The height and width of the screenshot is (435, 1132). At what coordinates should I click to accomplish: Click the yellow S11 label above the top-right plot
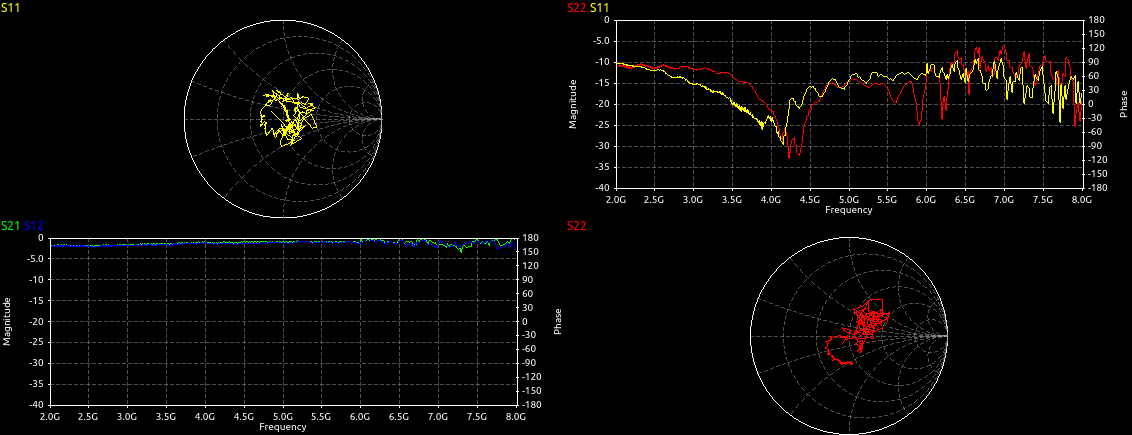click(x=600, y=8)
